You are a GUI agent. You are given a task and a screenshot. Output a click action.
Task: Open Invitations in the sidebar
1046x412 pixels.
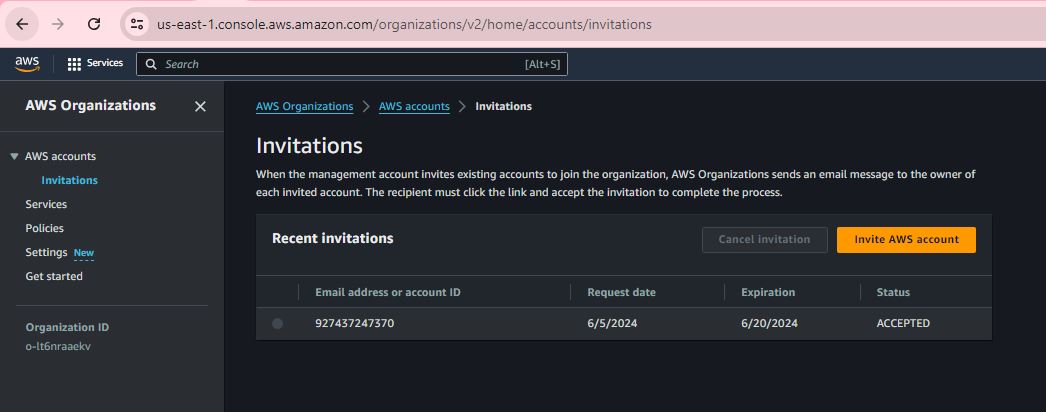69,181
